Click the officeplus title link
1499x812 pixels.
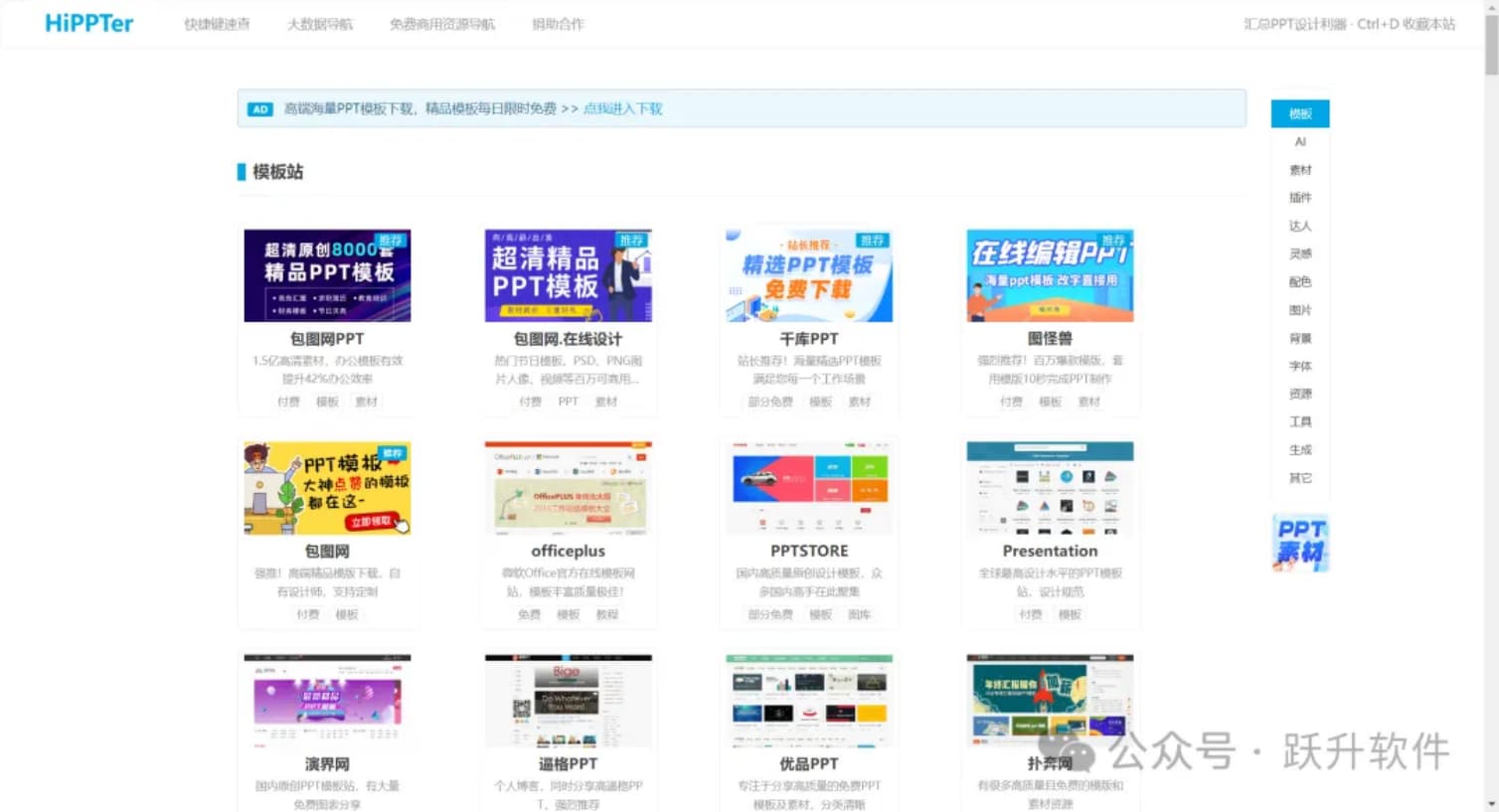pos(568,552)
